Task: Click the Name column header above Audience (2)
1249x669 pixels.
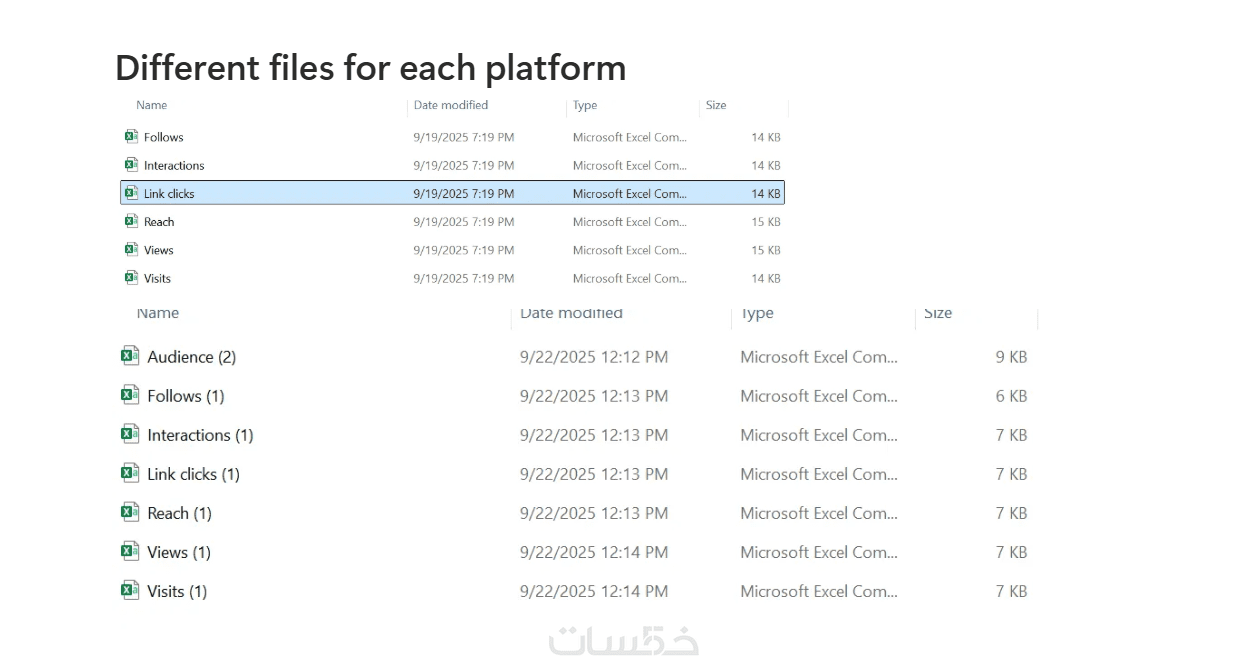Action: (x=158, y=314)
